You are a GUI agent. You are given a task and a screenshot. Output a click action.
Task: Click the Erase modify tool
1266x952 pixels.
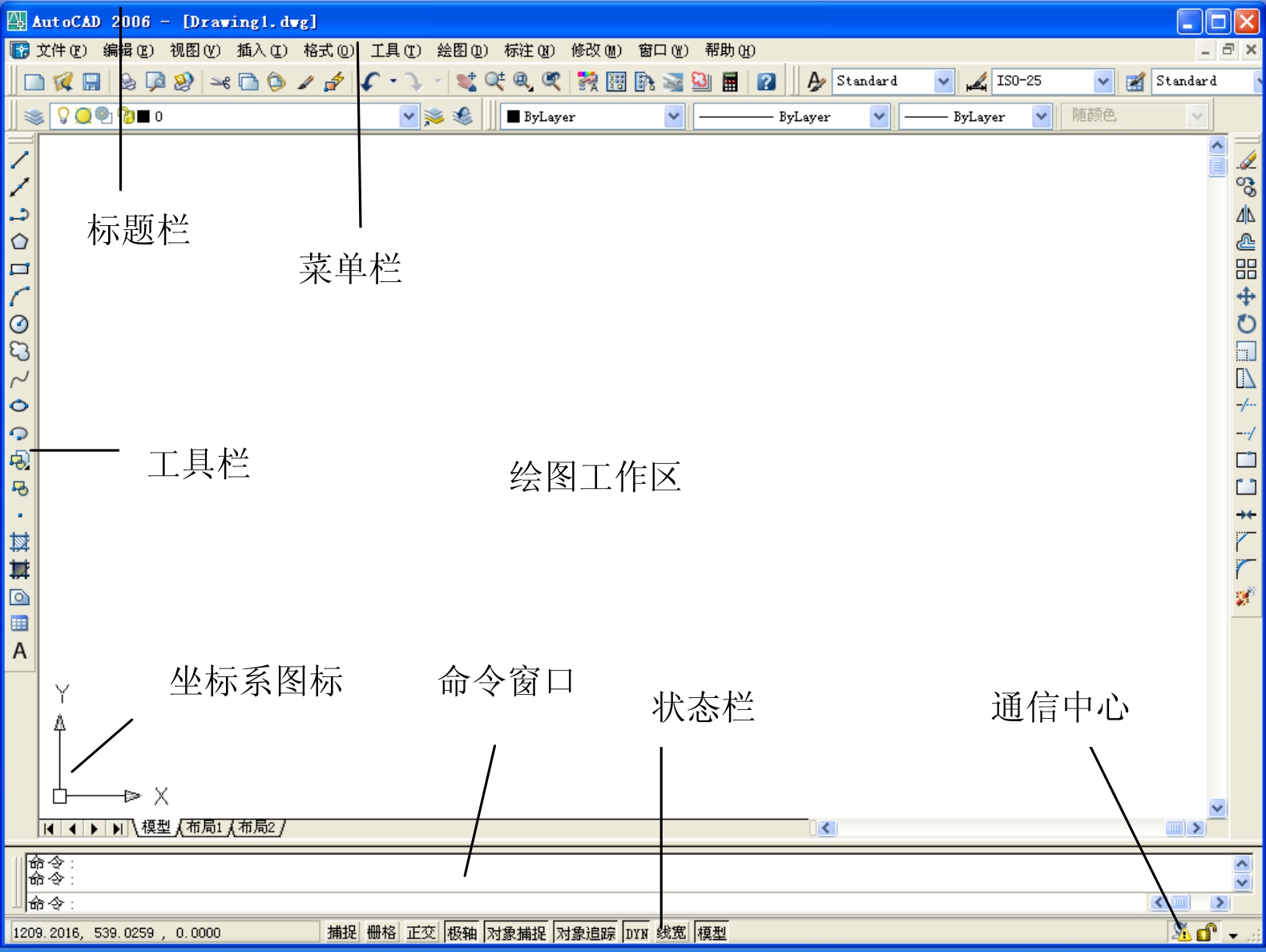click(x=1246, y=160)
